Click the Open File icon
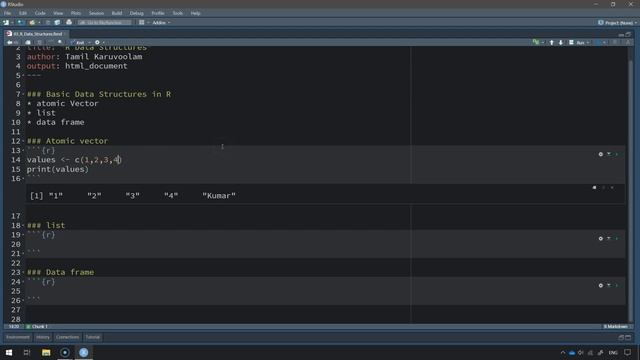Viewport: 640px width, 360px height. (32, 22)
